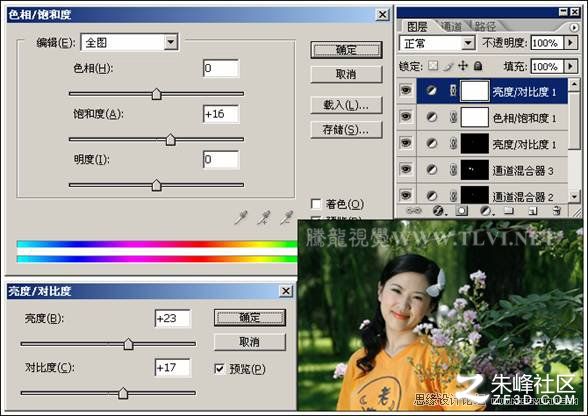Click mask link chain on black-masked 亮度/对比度 1 layer
The height and width of the screenshot is (416, 588).
tap(453, 143)
